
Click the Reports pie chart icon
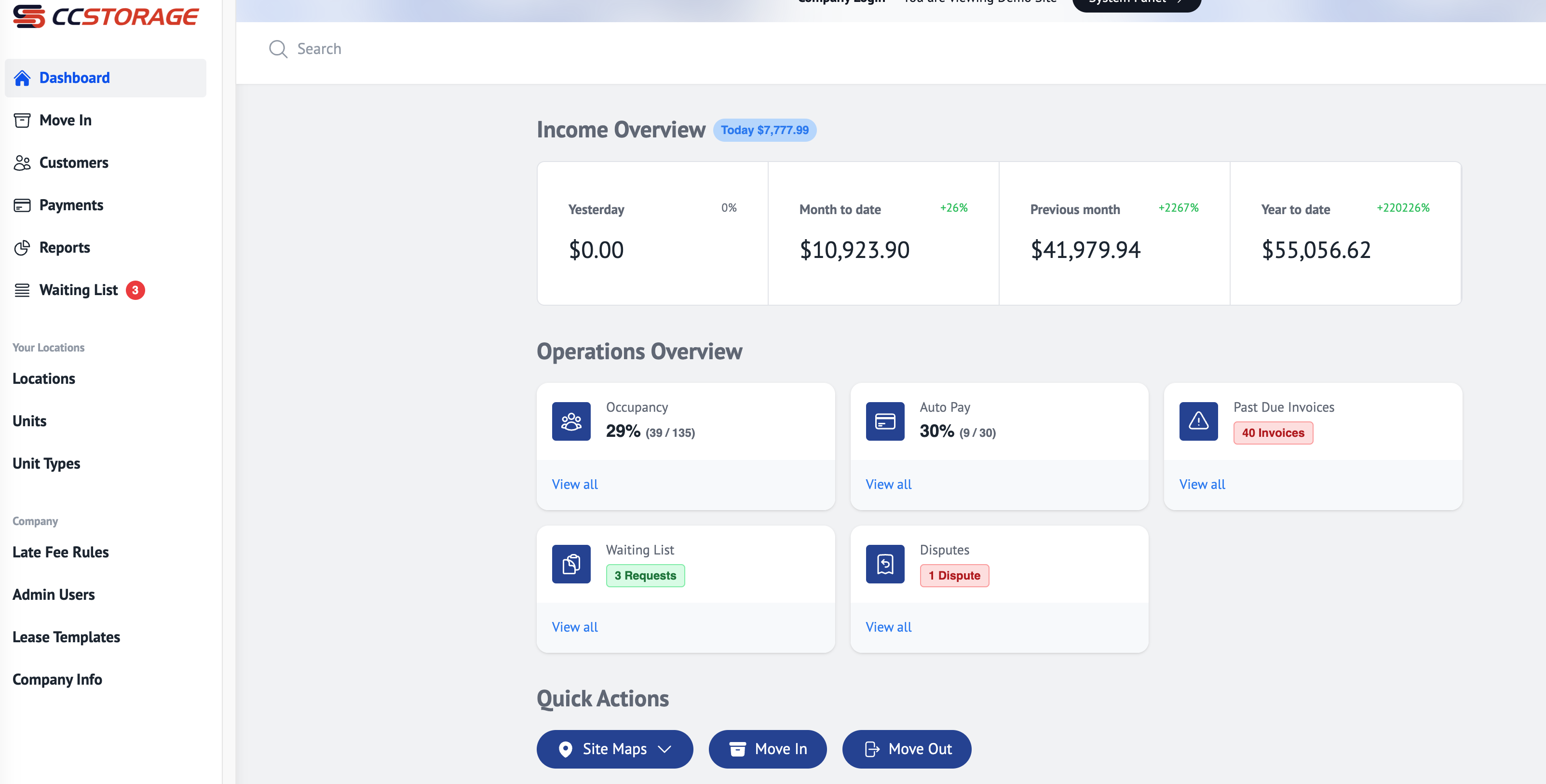tap(22, 248)
